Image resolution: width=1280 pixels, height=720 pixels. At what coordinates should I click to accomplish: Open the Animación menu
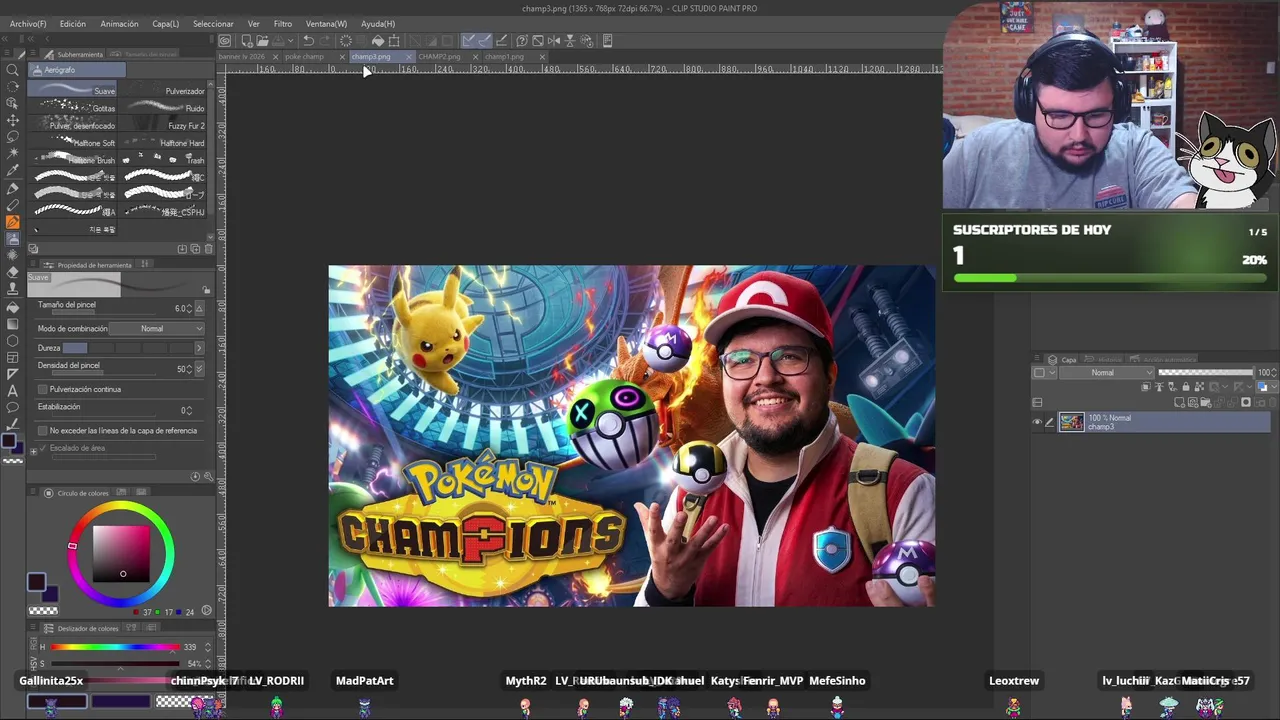coord(119,23)
